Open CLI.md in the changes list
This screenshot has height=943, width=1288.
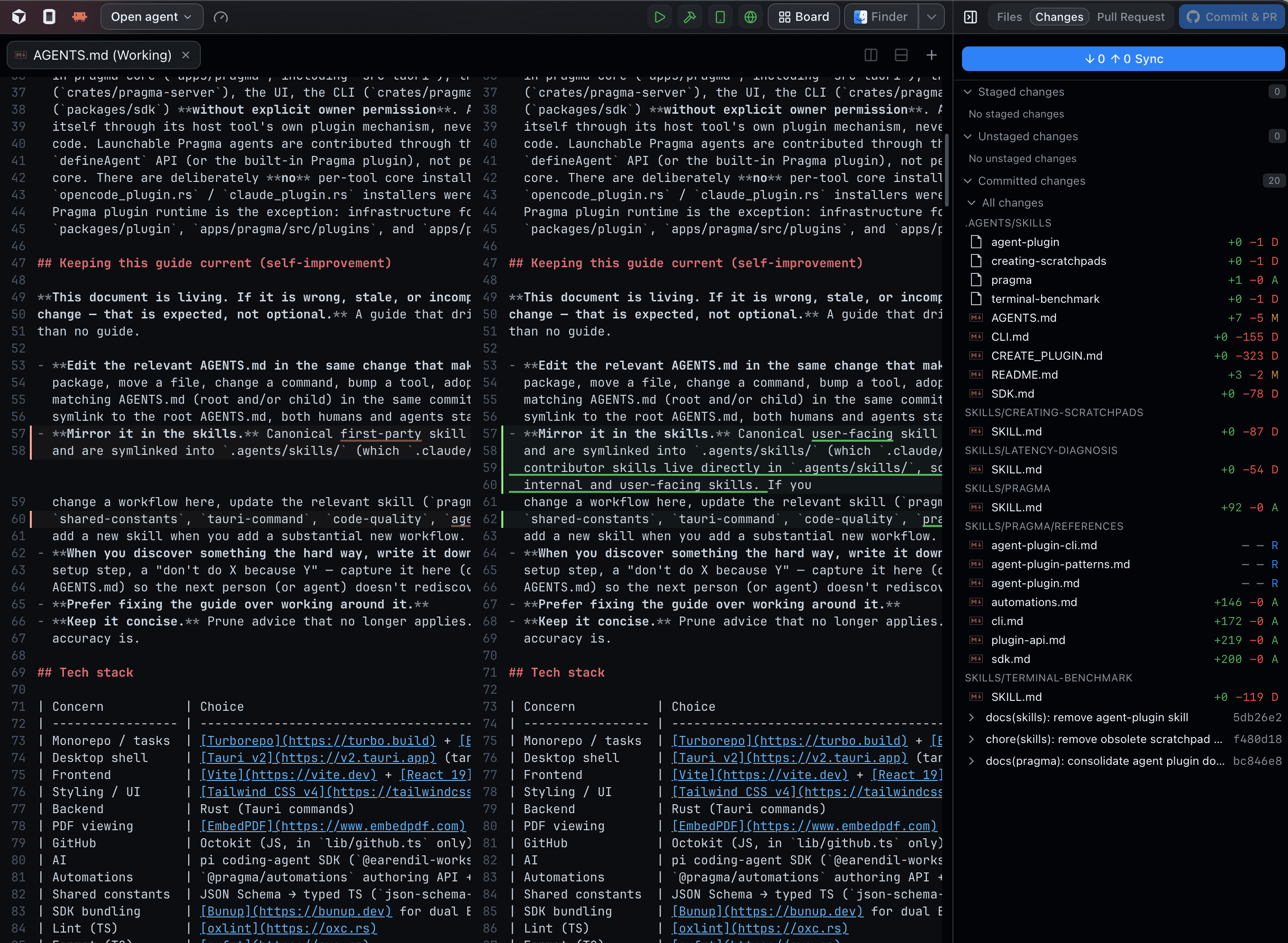pos(1123,337)
